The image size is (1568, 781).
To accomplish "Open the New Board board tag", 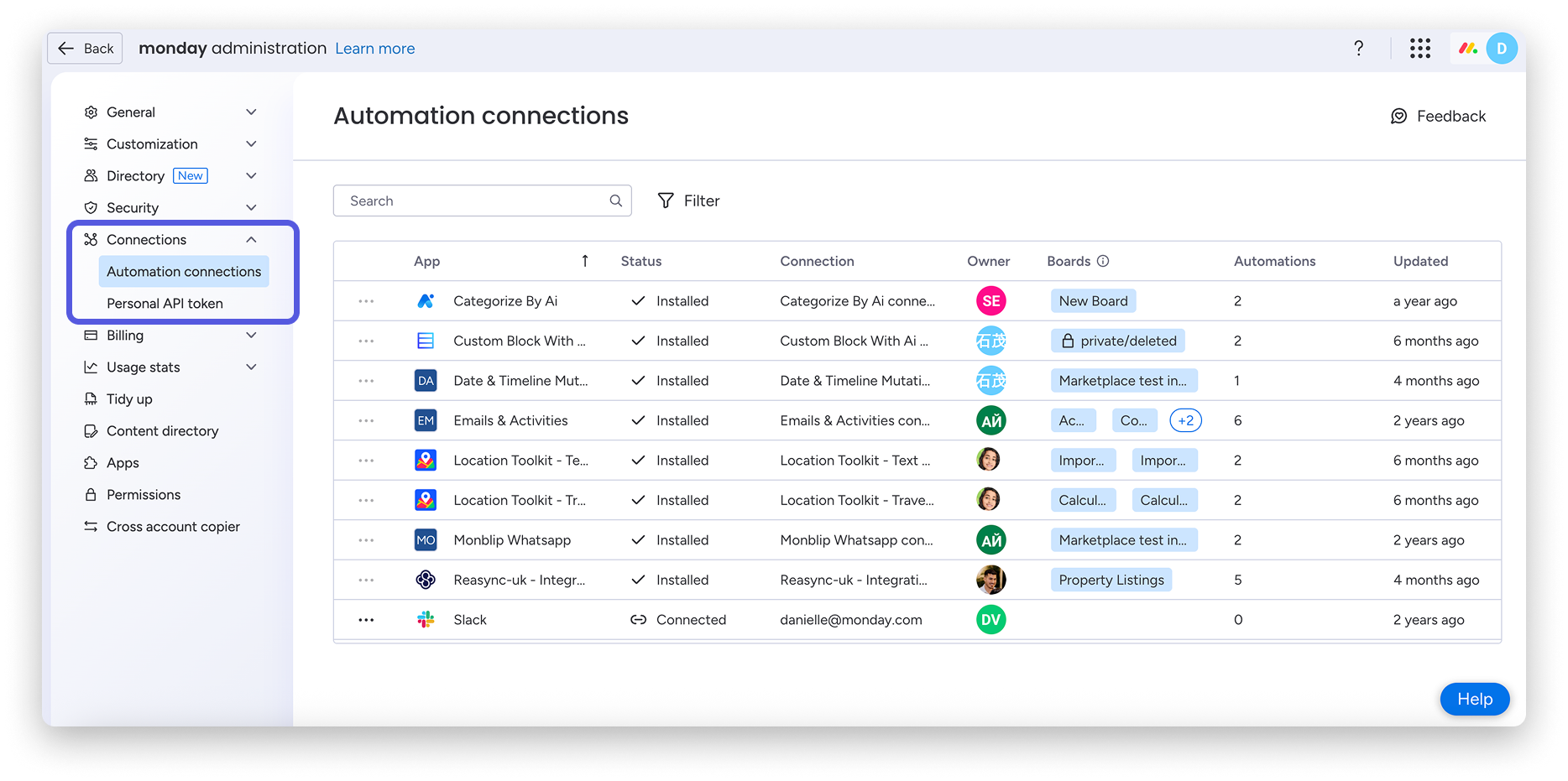I will 1093,301.
